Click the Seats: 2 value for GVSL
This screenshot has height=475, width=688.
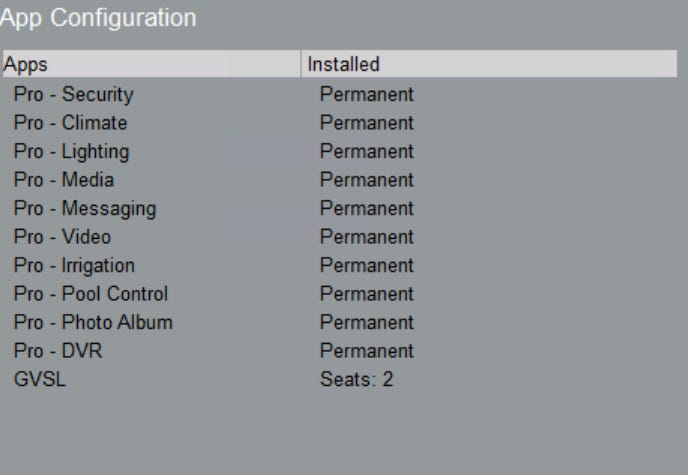(x=357, y=379)
